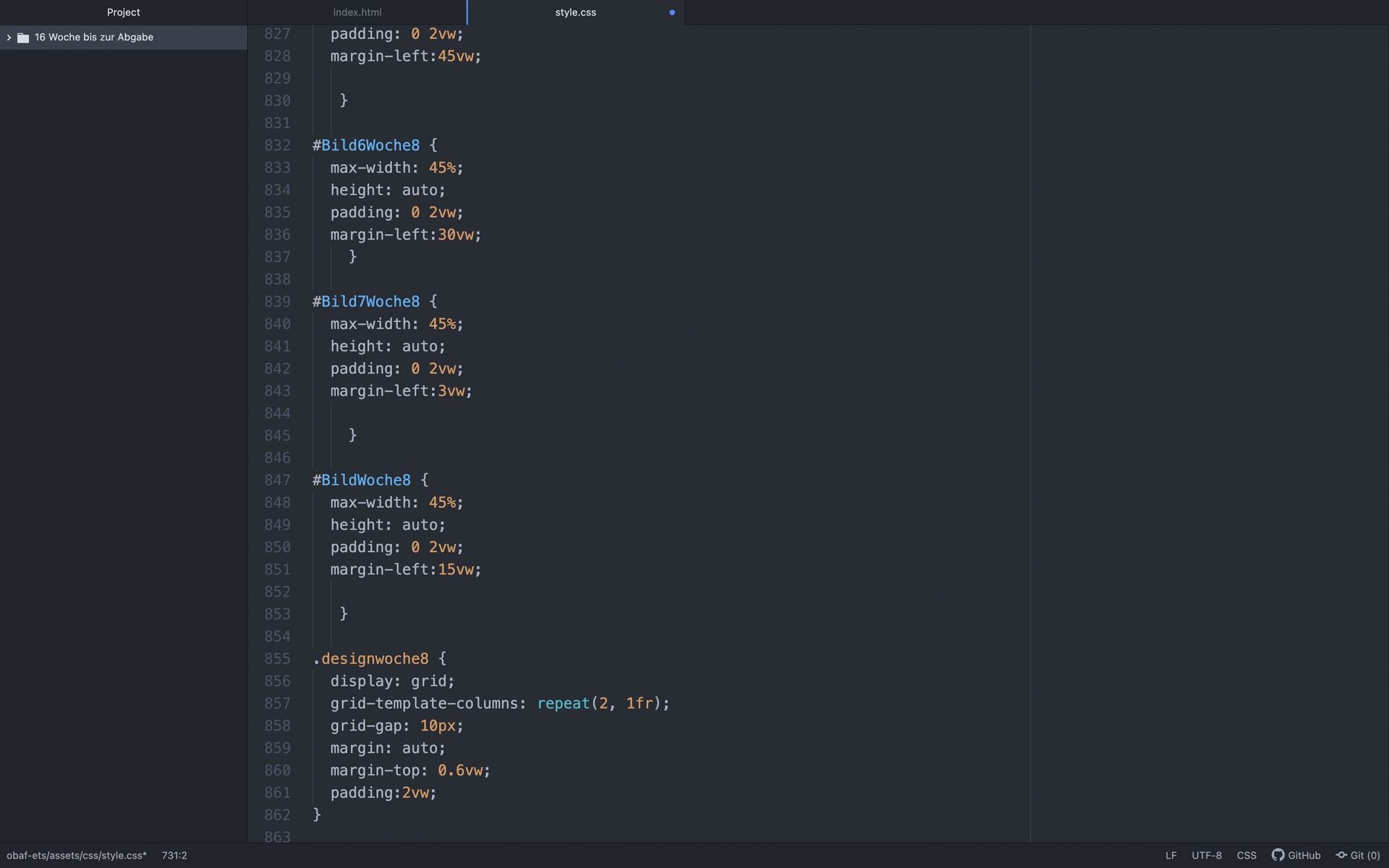Click margin-left:3vw declaration
Image resolution: width=1389 pixels, height=868 pixels.
402,391
